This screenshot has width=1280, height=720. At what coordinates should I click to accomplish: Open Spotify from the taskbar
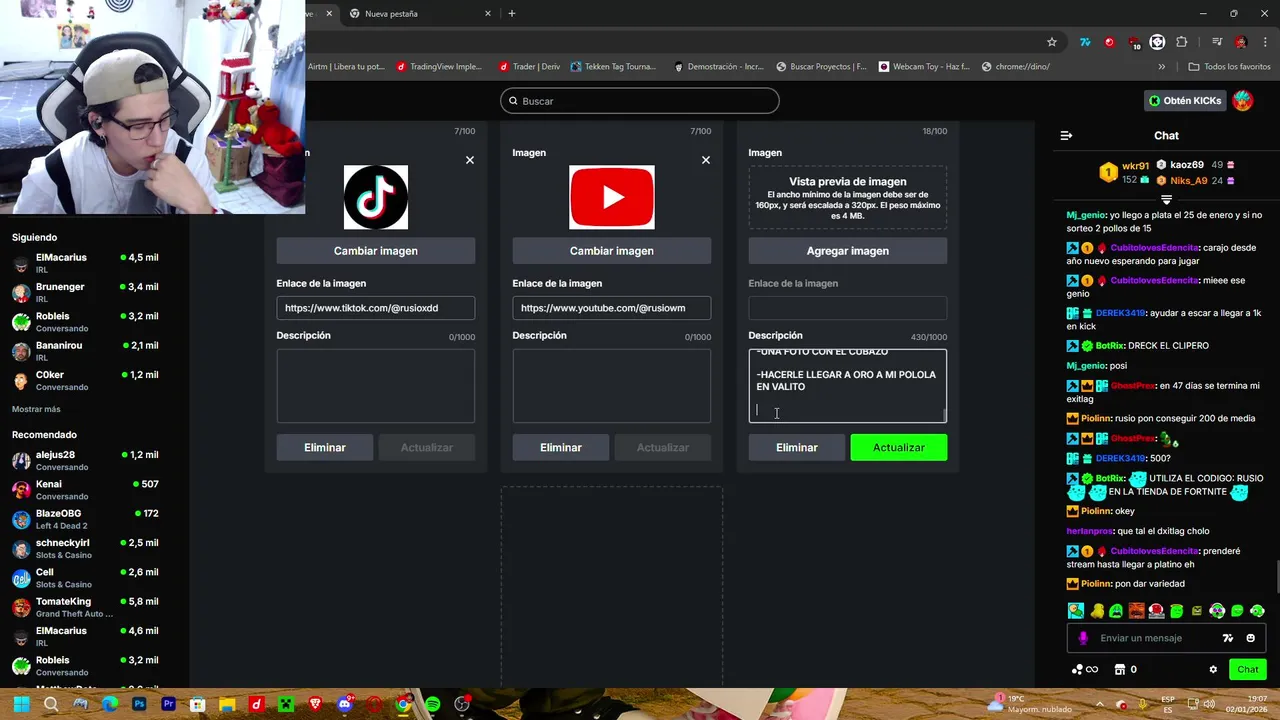pos(432,704)
